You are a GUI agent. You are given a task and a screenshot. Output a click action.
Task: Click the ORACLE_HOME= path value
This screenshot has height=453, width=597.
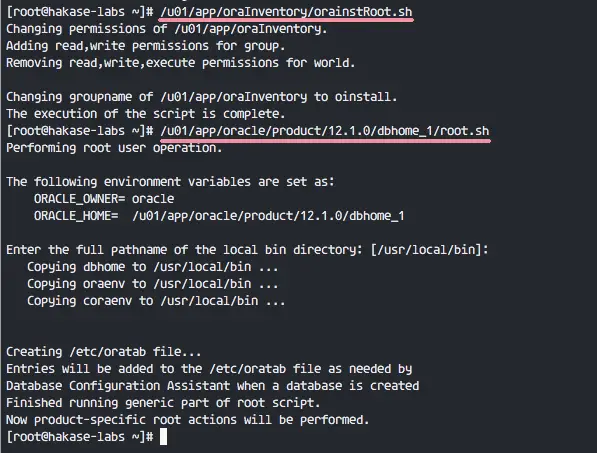pyautogui.click(x=268, y=216)
